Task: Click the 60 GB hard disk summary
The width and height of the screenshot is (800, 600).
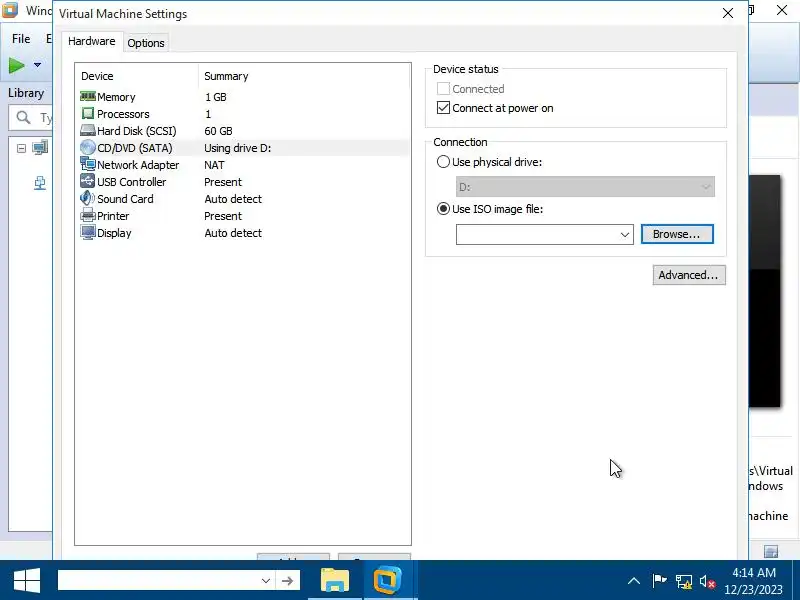Action: (x=218, y=131)
